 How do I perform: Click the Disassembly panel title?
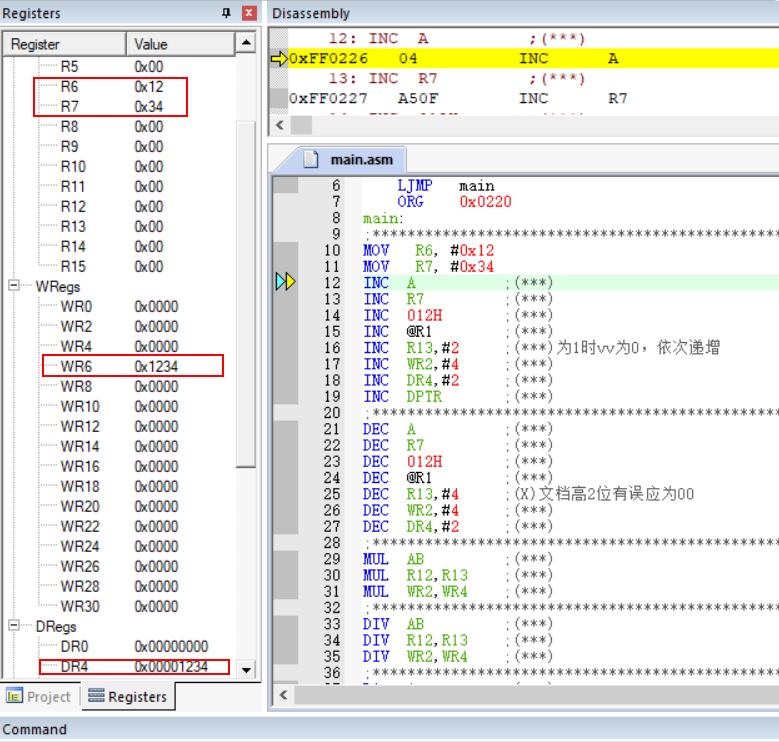(311, 13)
